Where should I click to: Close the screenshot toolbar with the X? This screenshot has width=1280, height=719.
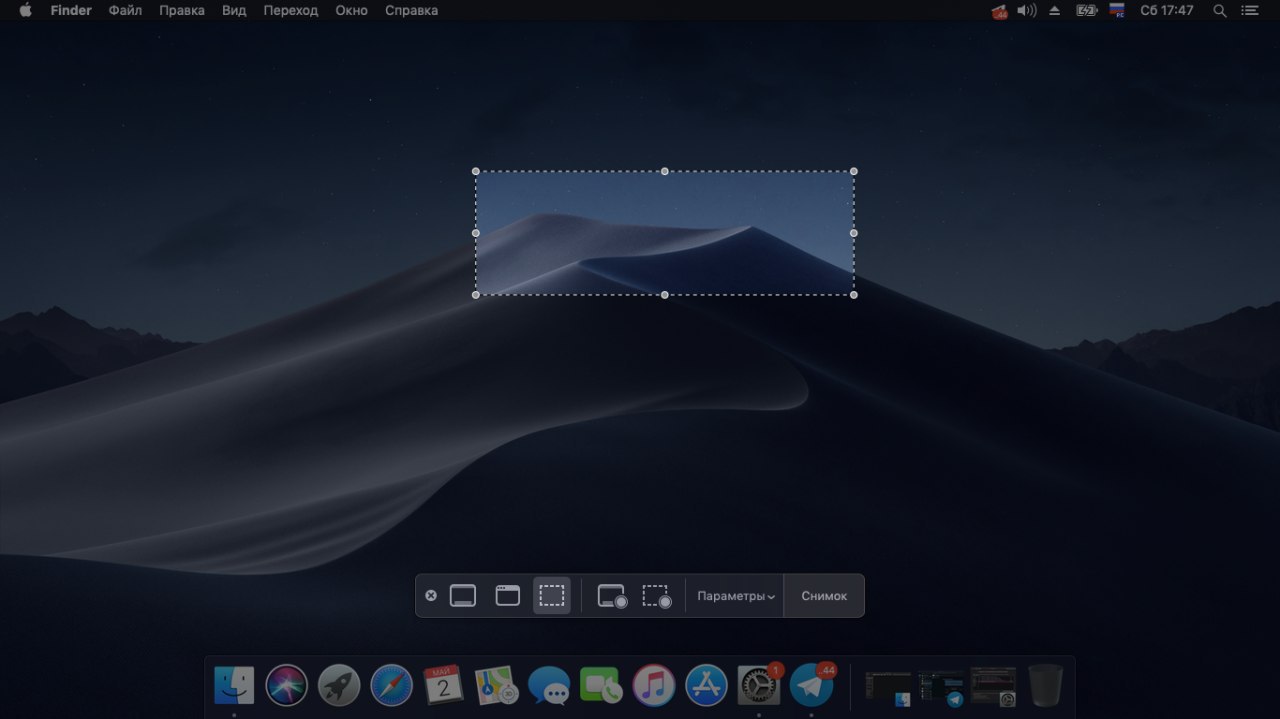point(431,596)
